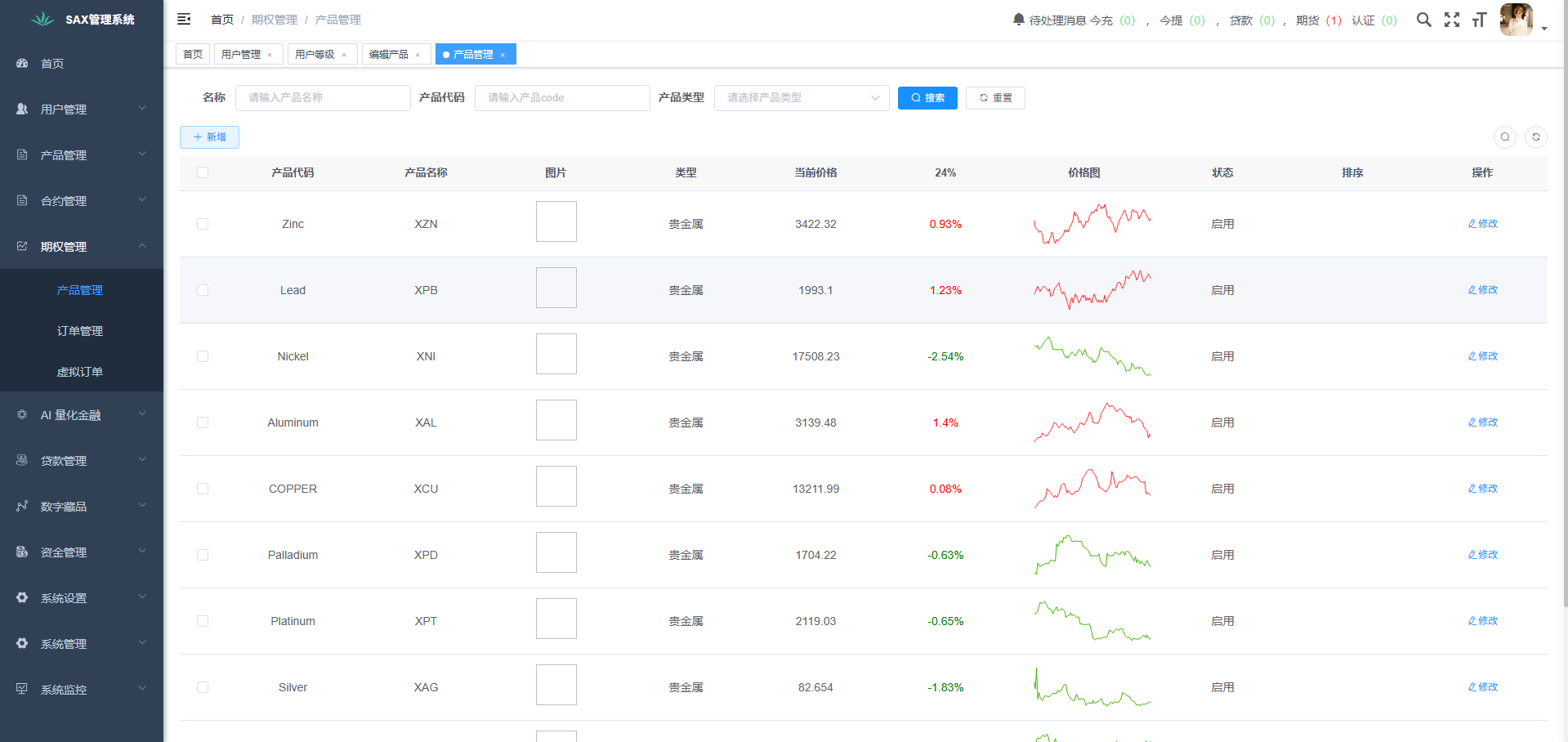1568x742 pixels.
Task: Toggle the round search visibility icon
Action: pyautogui.click(x=1504, y=137)
